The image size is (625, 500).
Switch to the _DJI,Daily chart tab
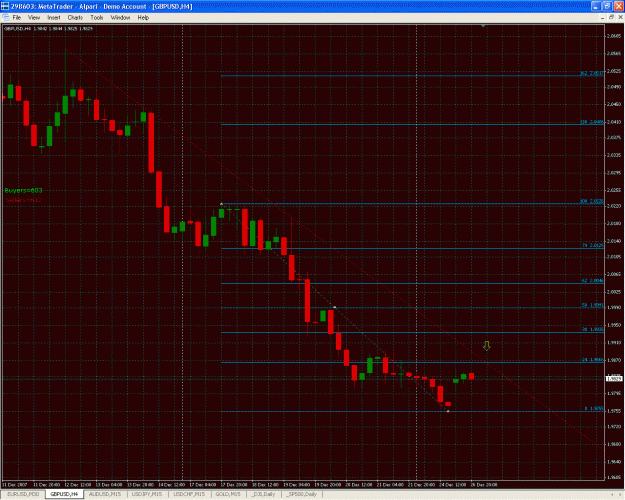pos(263,494)
